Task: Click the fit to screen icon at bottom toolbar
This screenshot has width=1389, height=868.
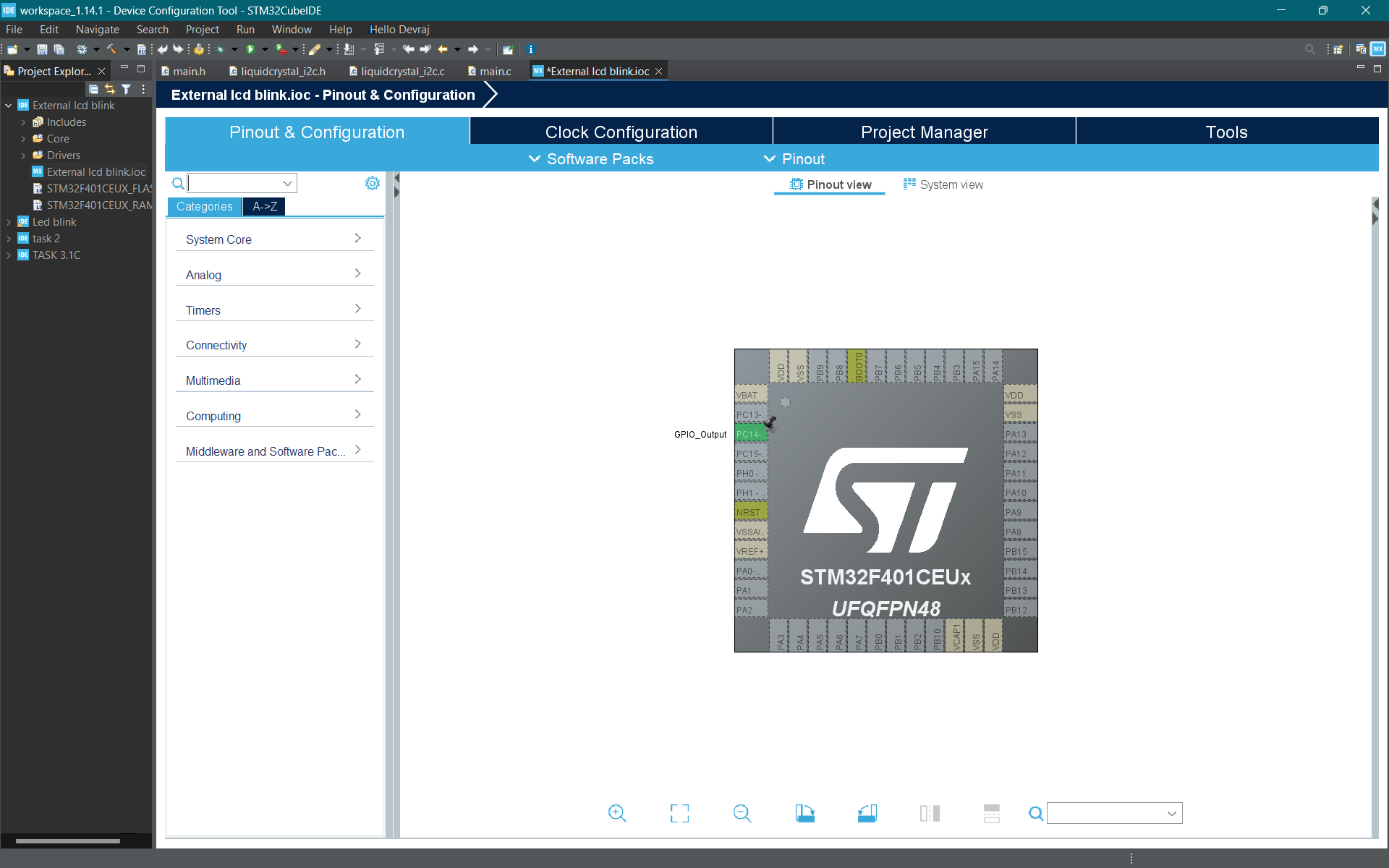Action: [680, 812]
